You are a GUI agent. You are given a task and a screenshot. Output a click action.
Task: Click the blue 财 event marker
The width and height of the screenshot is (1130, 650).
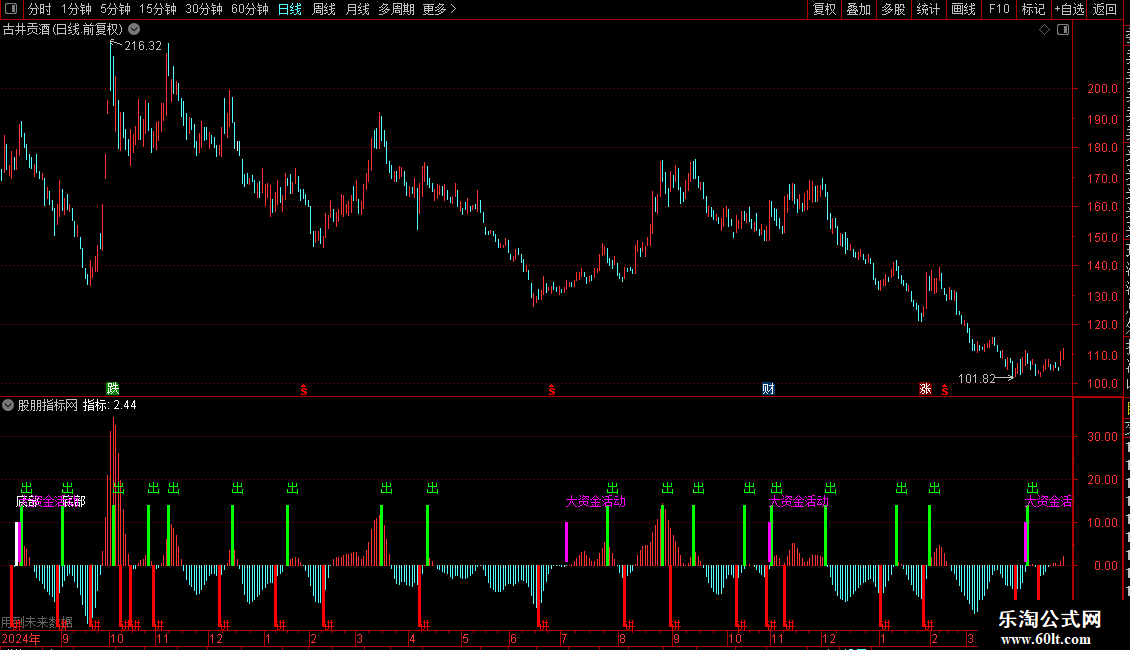(768, 388)
